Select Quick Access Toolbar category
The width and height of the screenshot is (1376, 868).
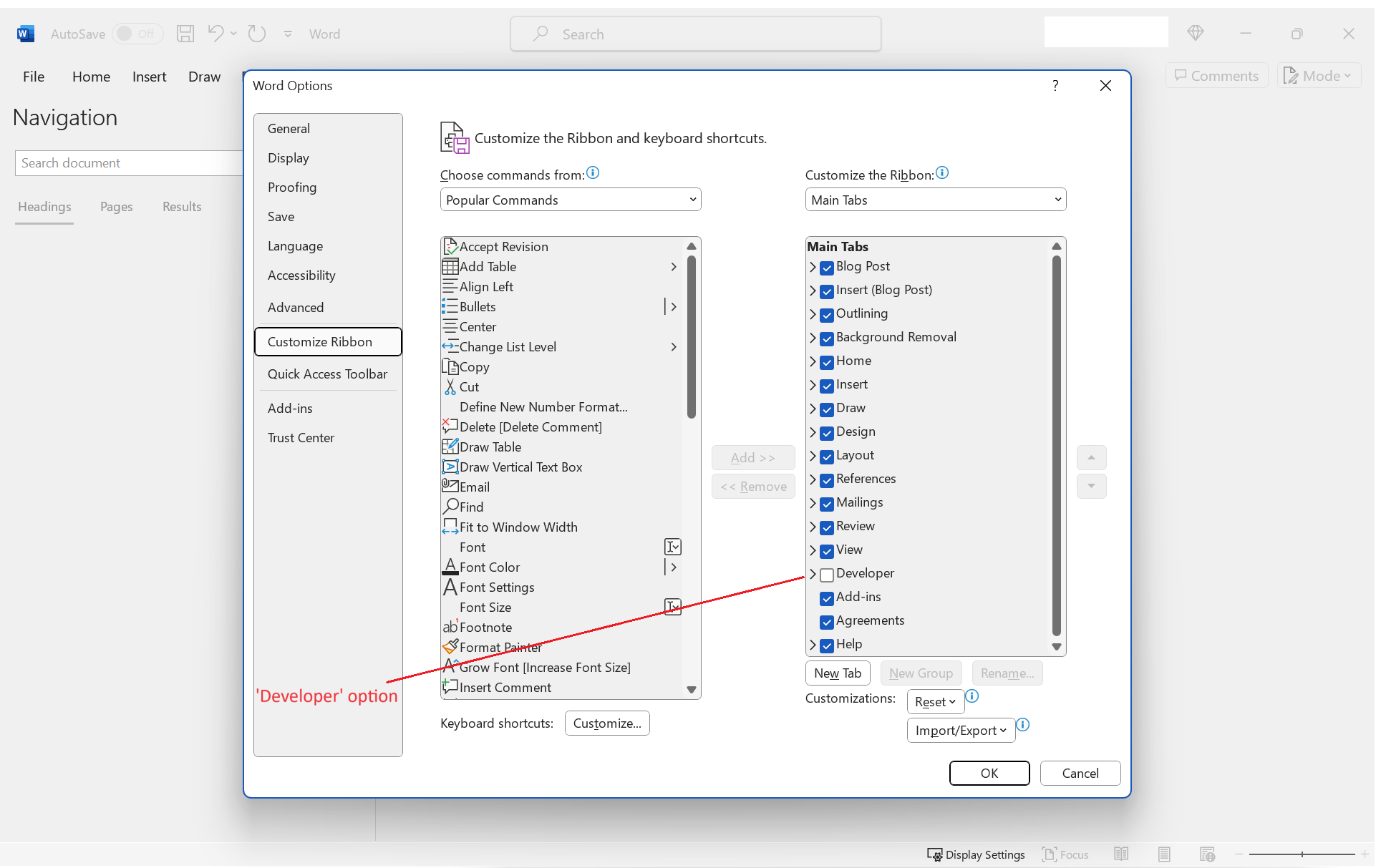[328, 374]
